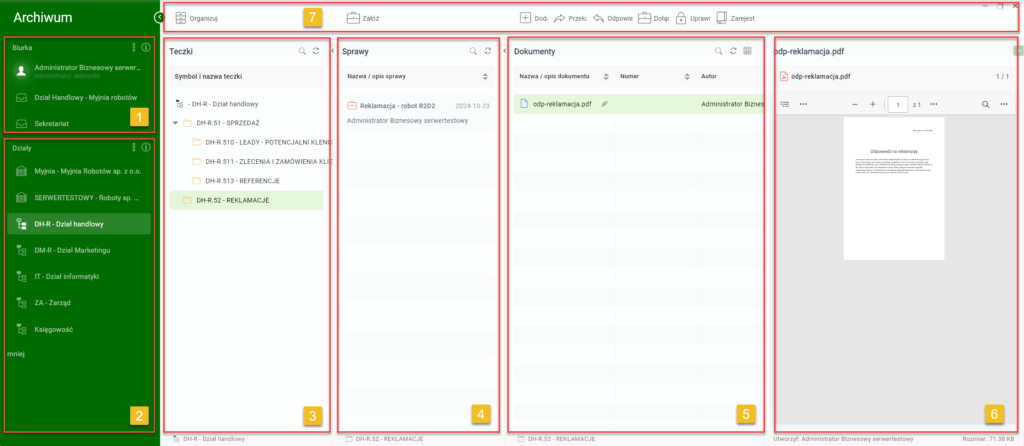Select DH-R.52 - REKLAMACJE in Teczki tree
Viewport: 1024px width, 446px height.
pyautogui.click(x=246, y=200)
